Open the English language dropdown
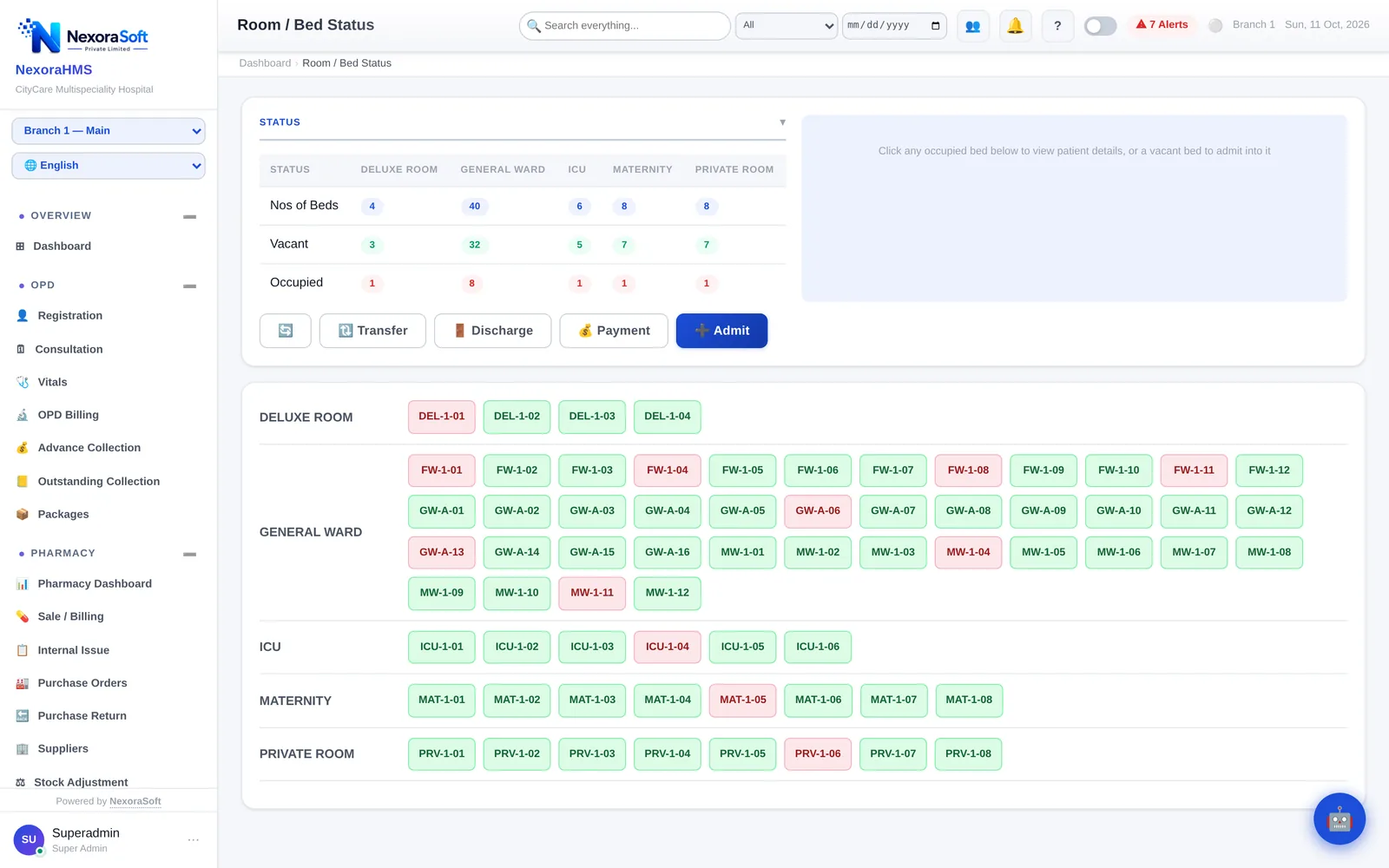 109,166
